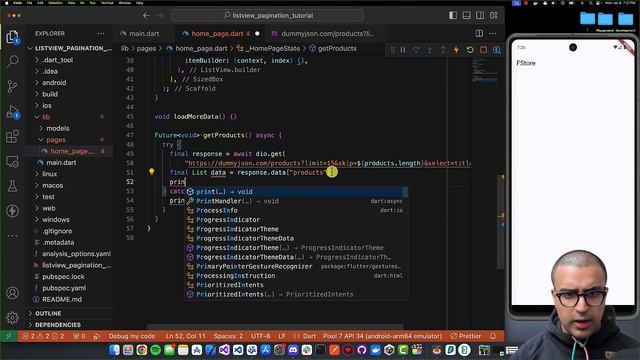The image size is (640, 360).
Task: Toggle secondary side bar visibility
Action: click(480, 16)
